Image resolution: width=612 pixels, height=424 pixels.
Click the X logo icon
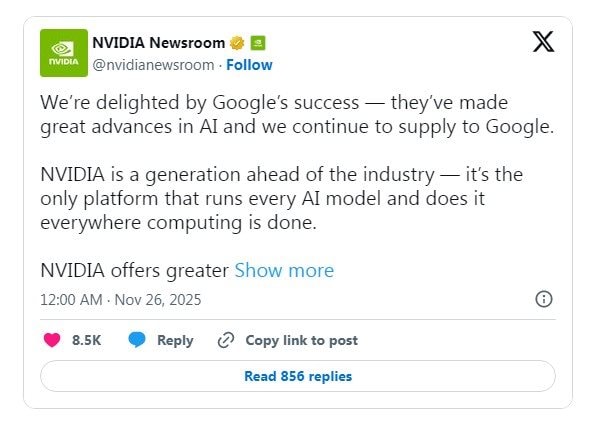click(x=543, y=42)
